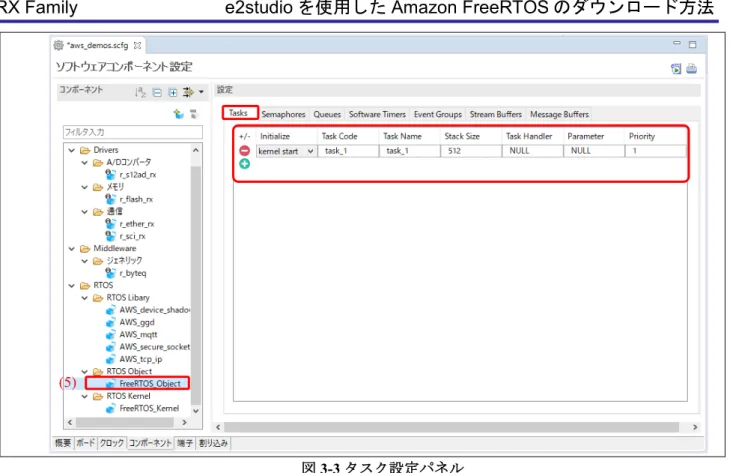
Task: Edit the Stack Size field 512
Action: [471, 151]
